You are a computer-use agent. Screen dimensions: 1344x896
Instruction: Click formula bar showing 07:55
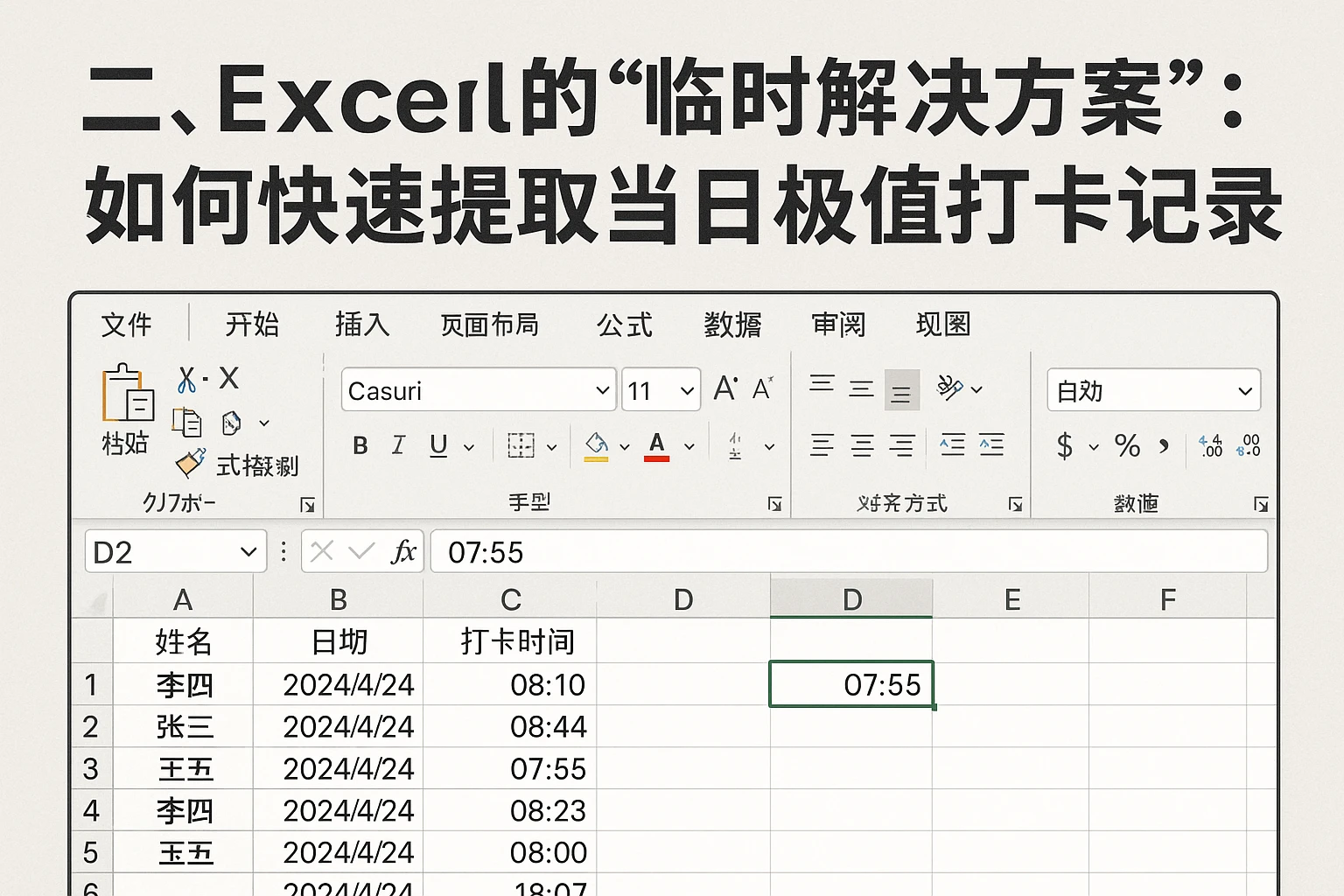pos(849,552)
